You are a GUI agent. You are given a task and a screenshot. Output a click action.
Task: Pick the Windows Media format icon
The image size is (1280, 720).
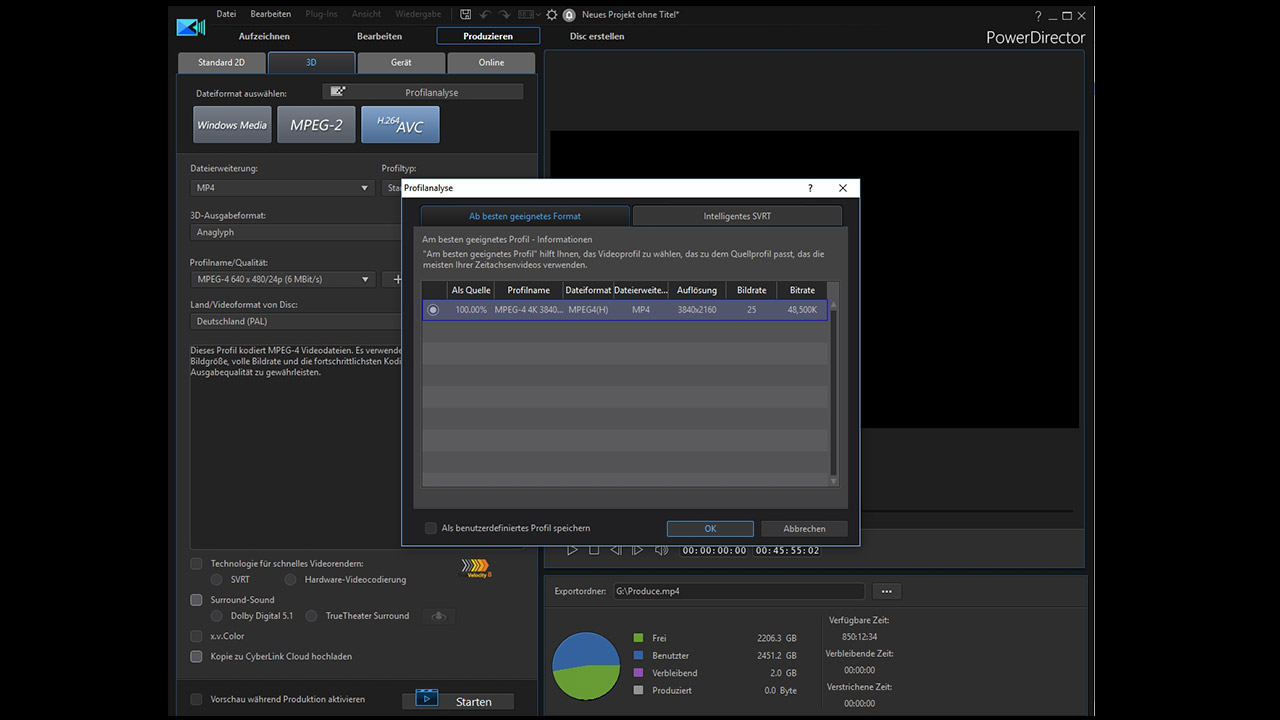(232, 125)
